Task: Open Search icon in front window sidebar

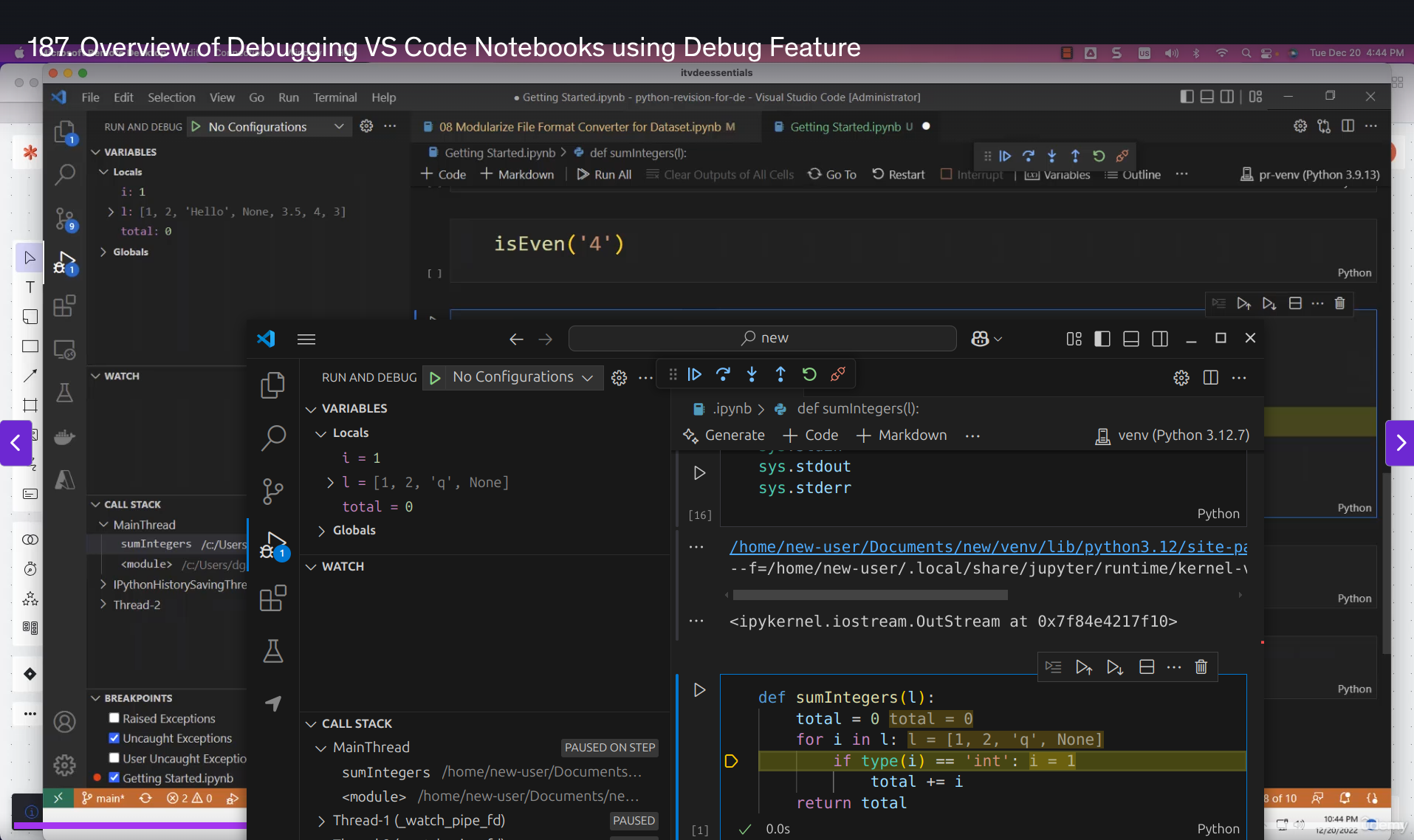Action: pyautogui.click(x=273, y=438)
